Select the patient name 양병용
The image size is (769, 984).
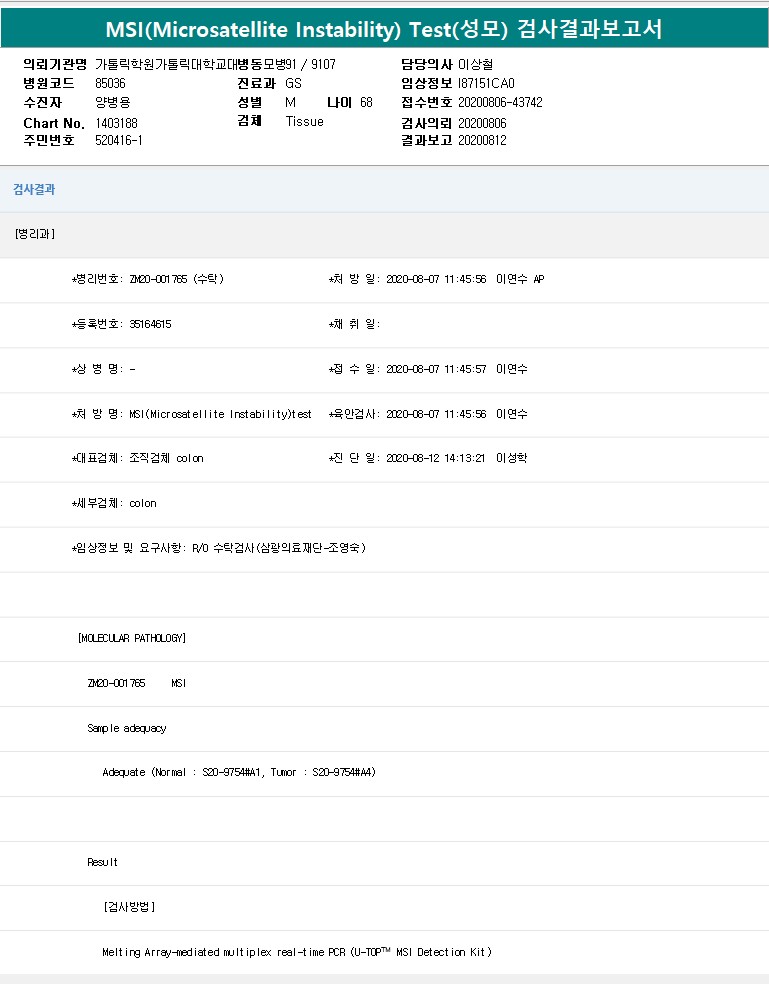(113, 102)
